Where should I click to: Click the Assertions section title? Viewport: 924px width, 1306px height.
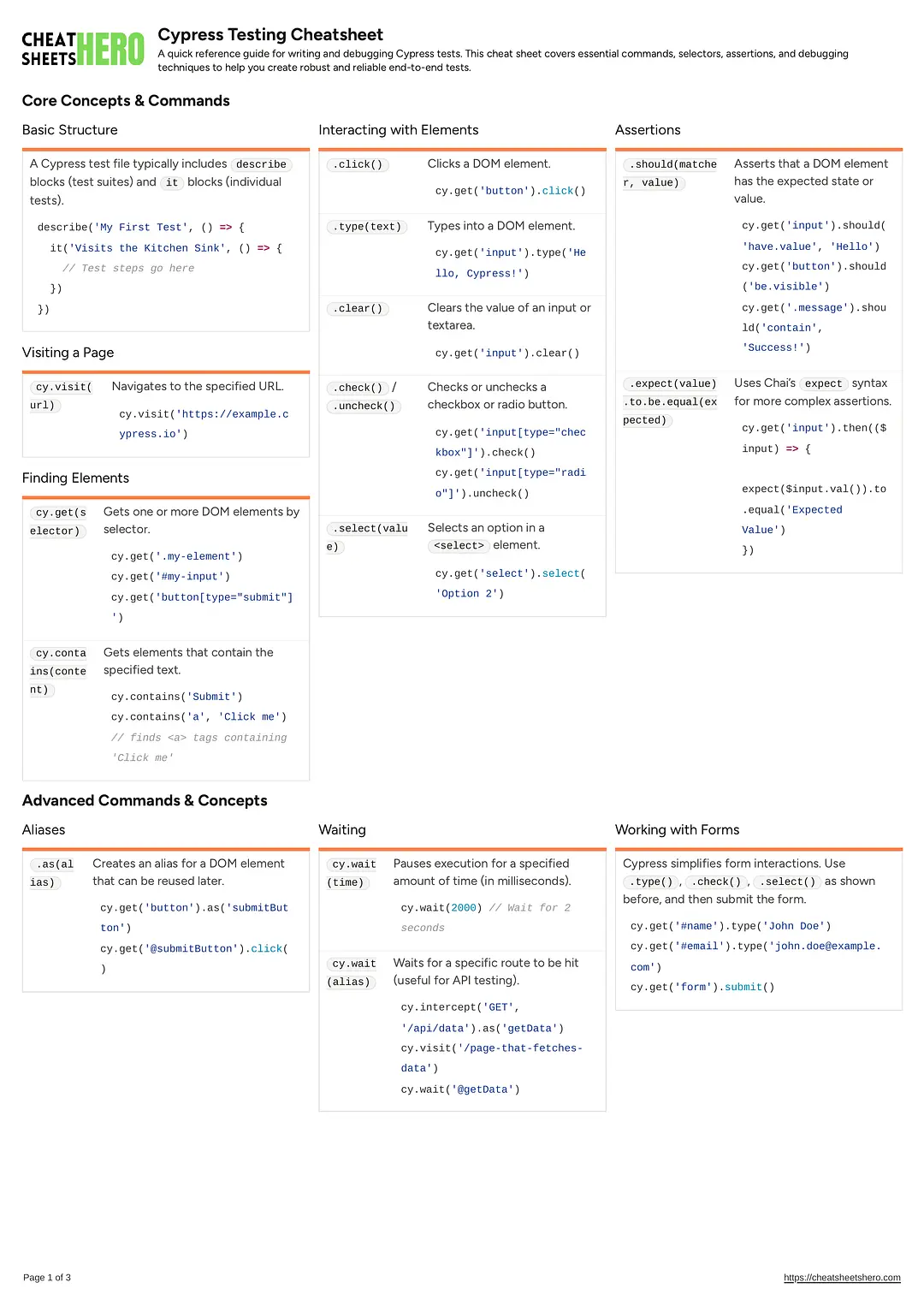click(x=648, y=130)
